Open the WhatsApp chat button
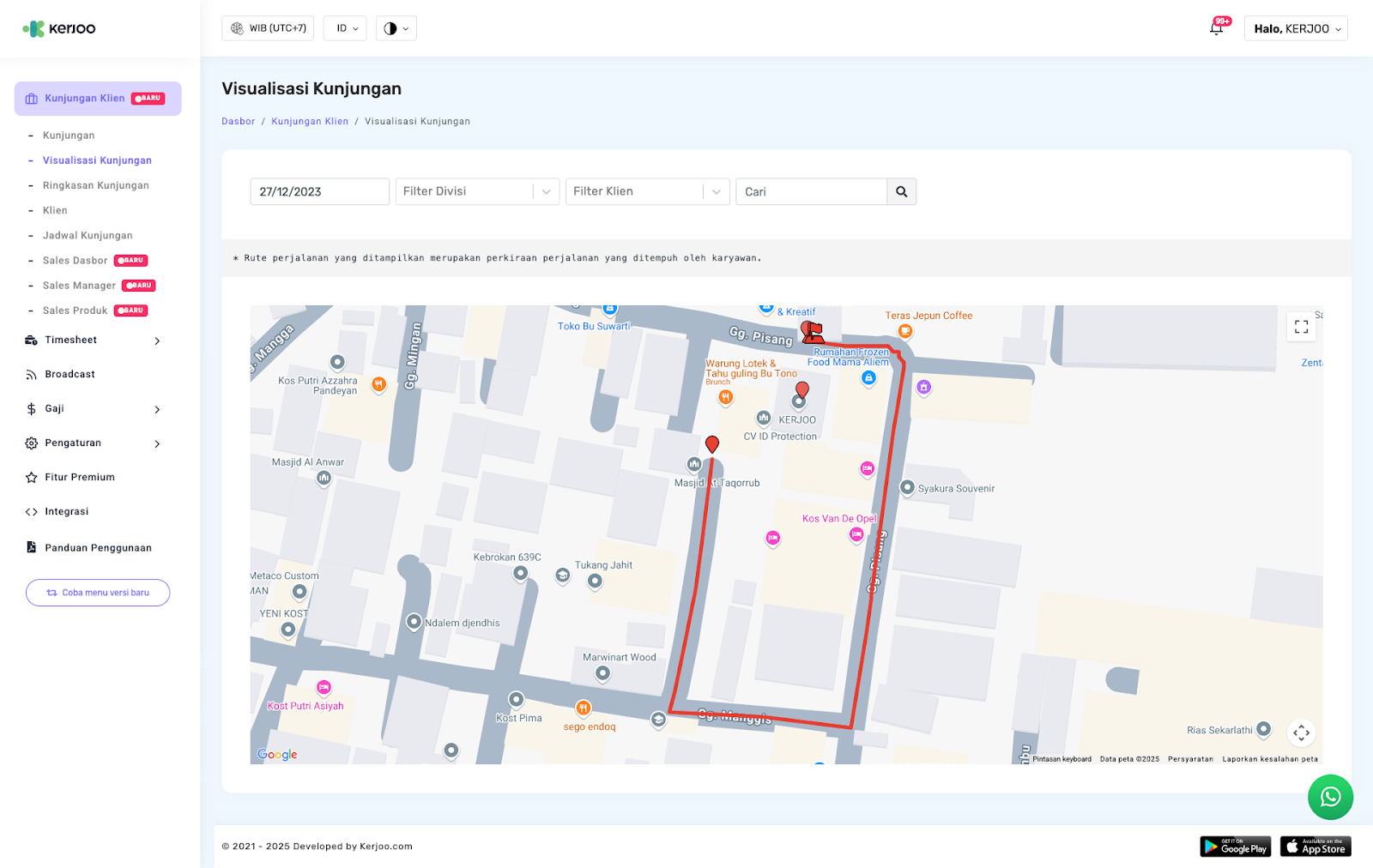This screenshot has height=868, width=1373. (x=1330, y=797)
